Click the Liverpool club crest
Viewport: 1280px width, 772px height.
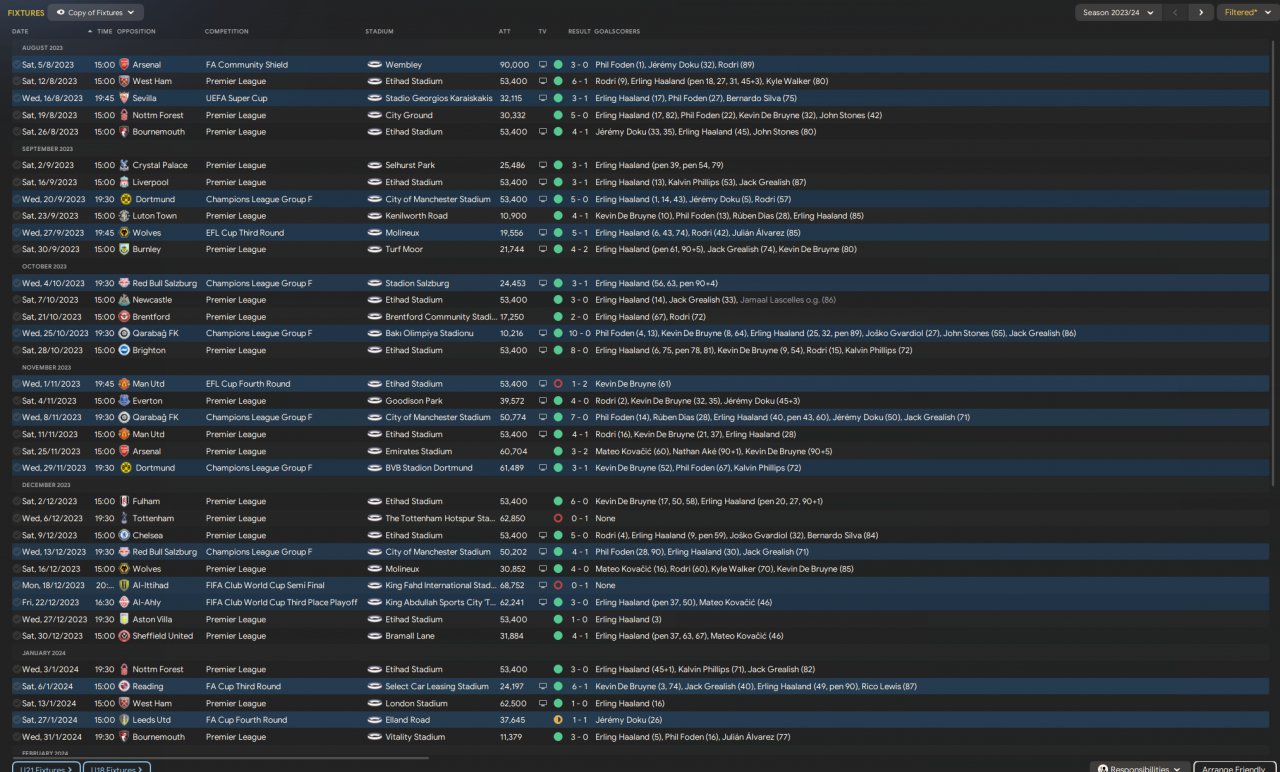click(x=124, y=182)
